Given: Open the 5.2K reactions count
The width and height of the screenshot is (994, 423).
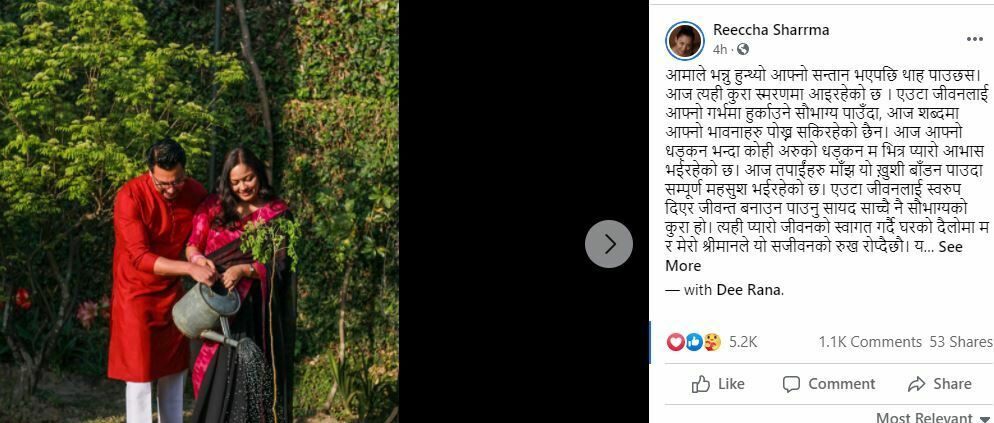Looking at the screenshot, I should [x=743, y=342].
